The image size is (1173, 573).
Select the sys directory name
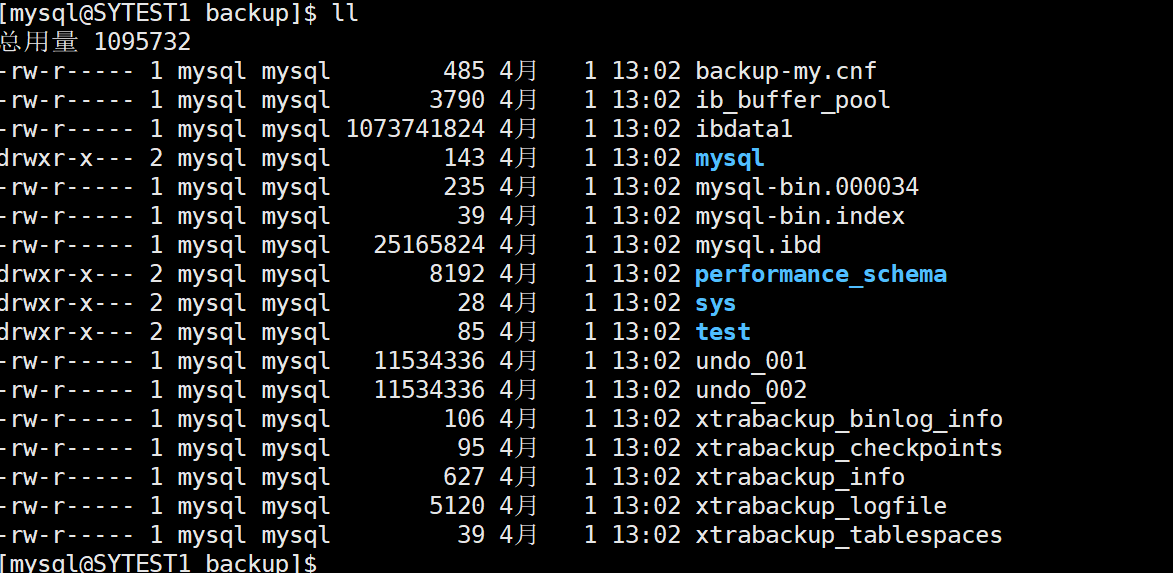click(715, 304)
